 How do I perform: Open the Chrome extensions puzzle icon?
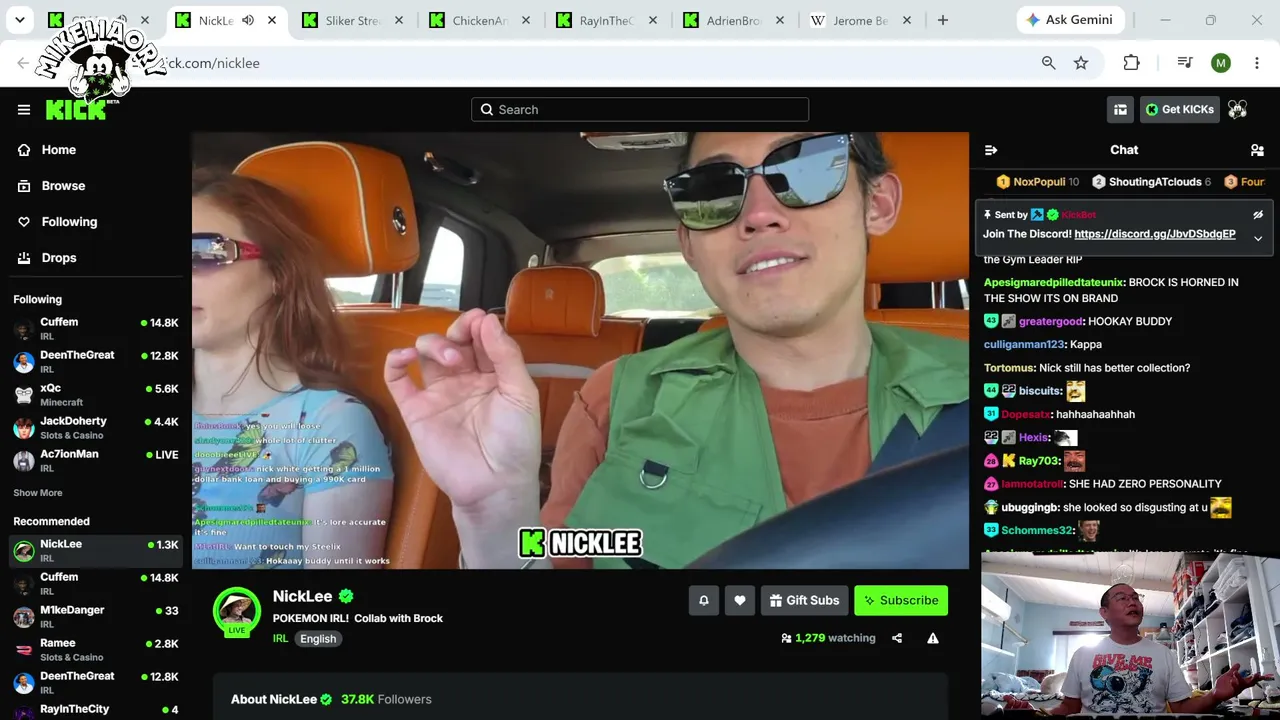click(1131, 63)
